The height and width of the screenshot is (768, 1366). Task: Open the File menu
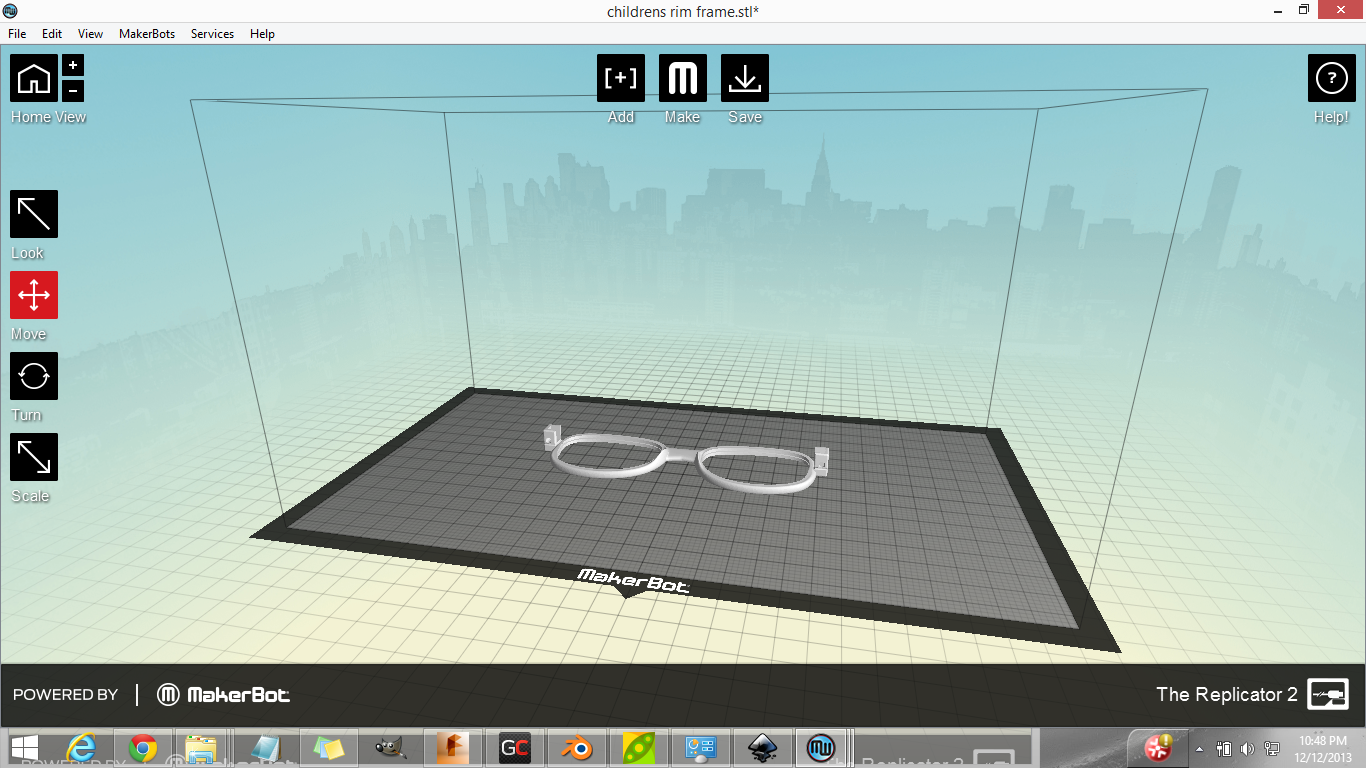[x=17, y=33]
